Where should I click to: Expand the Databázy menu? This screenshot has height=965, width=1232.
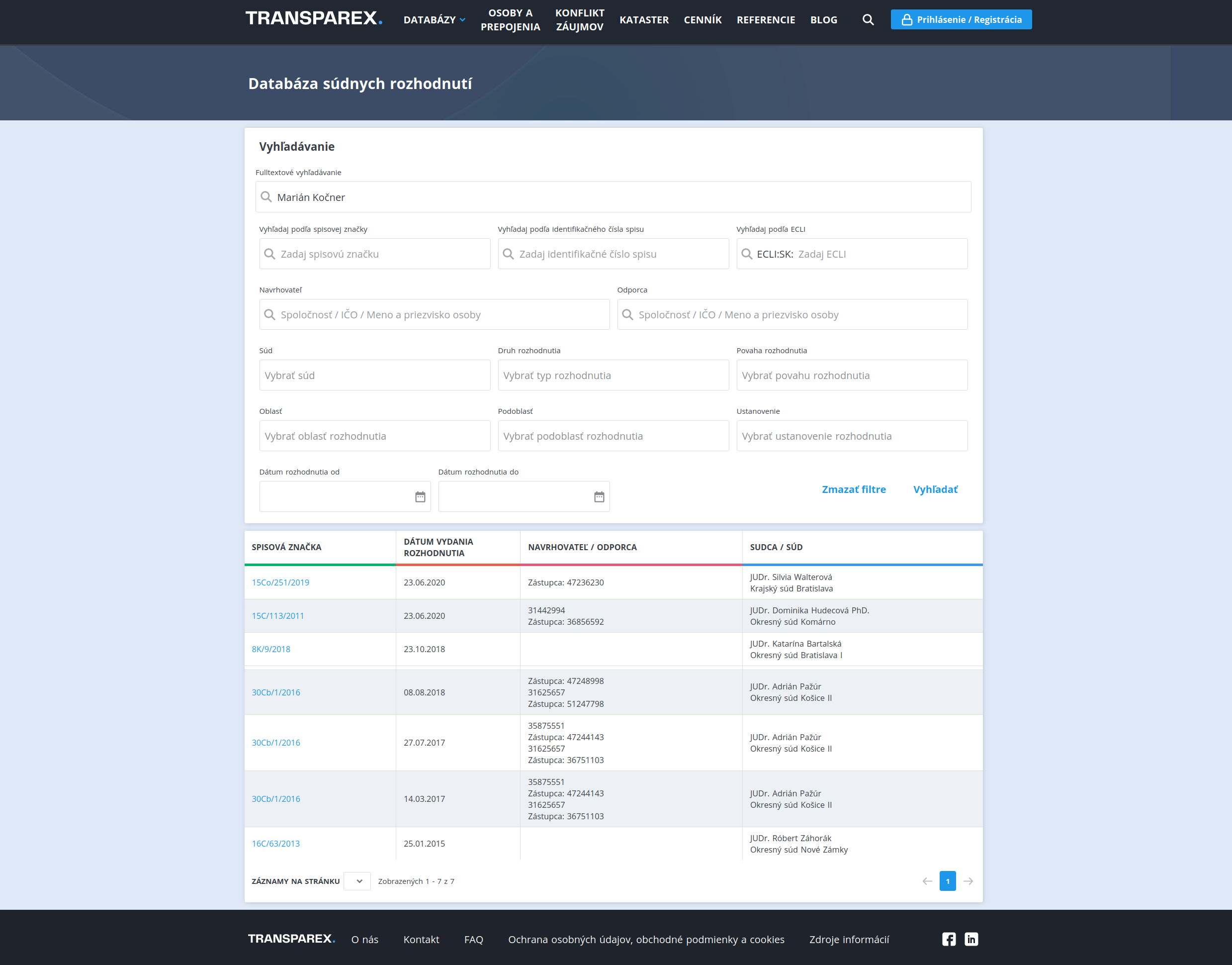[x=434, y=20]
